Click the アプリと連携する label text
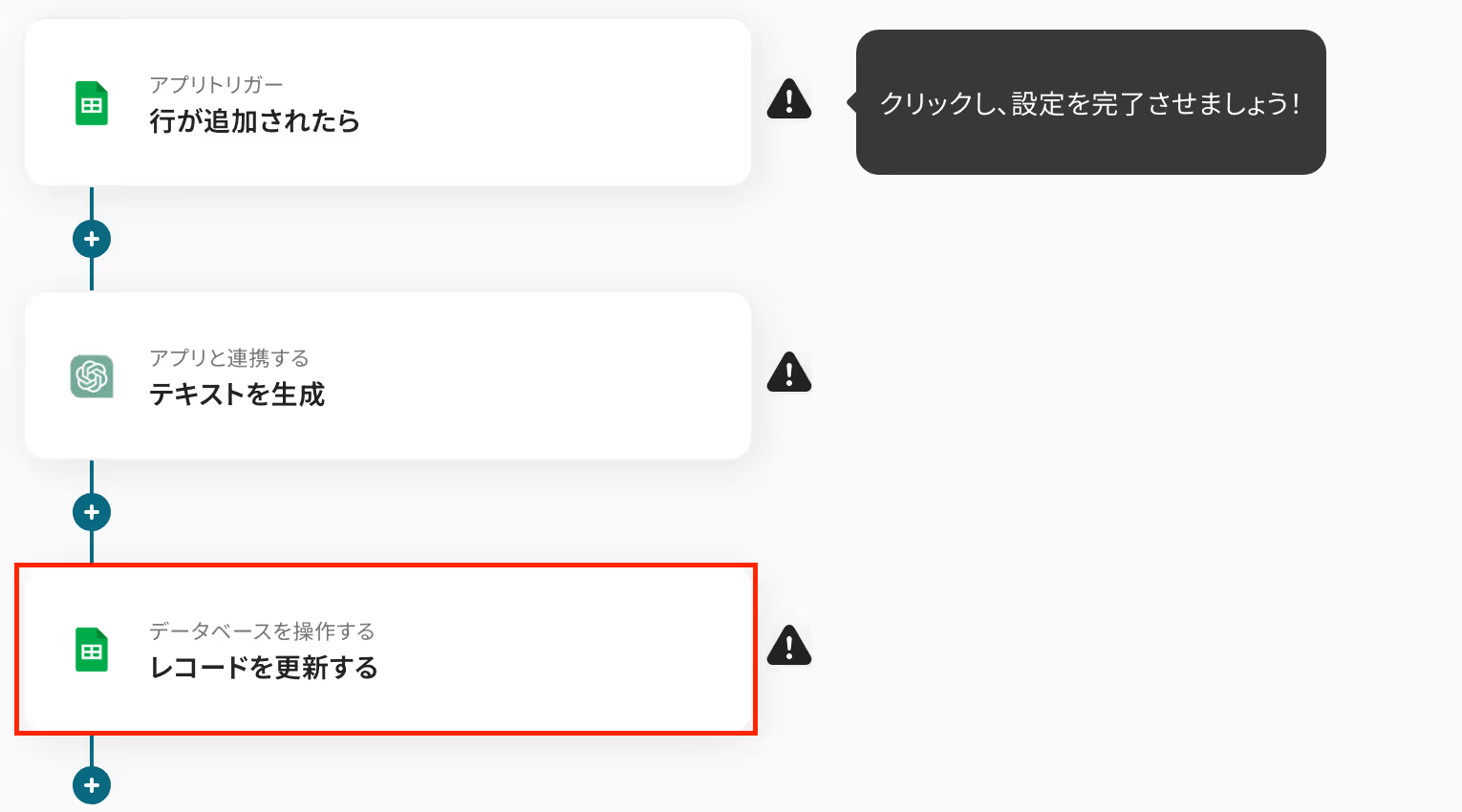Image resolution: width=1462 pixels, height=812 pixels. (229, 358)
